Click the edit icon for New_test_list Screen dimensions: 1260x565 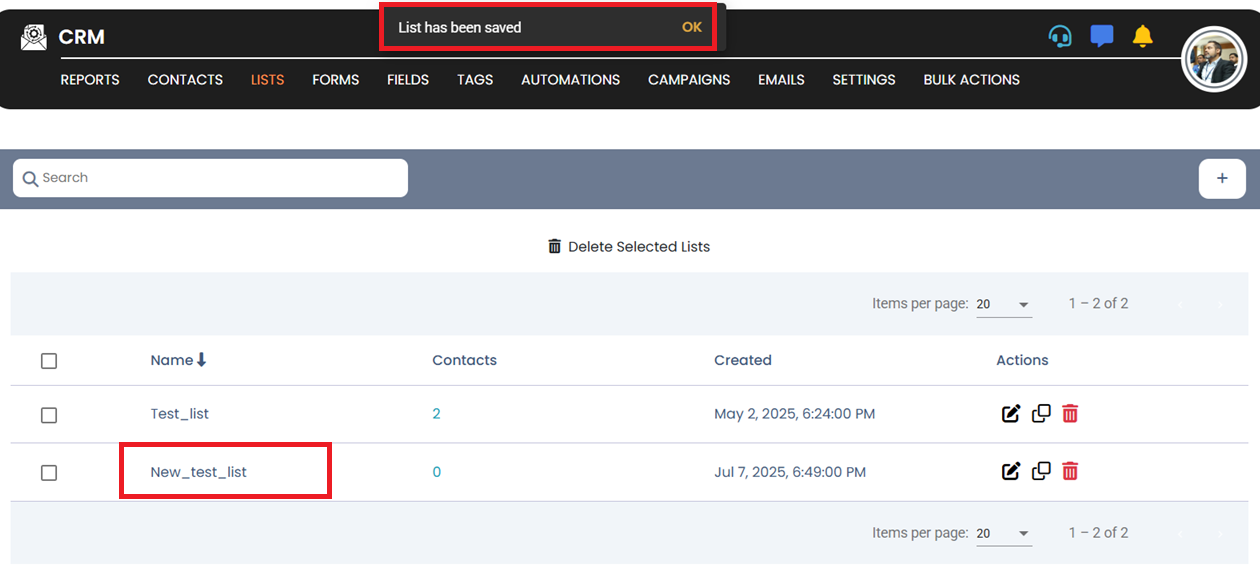point(1011,471)
